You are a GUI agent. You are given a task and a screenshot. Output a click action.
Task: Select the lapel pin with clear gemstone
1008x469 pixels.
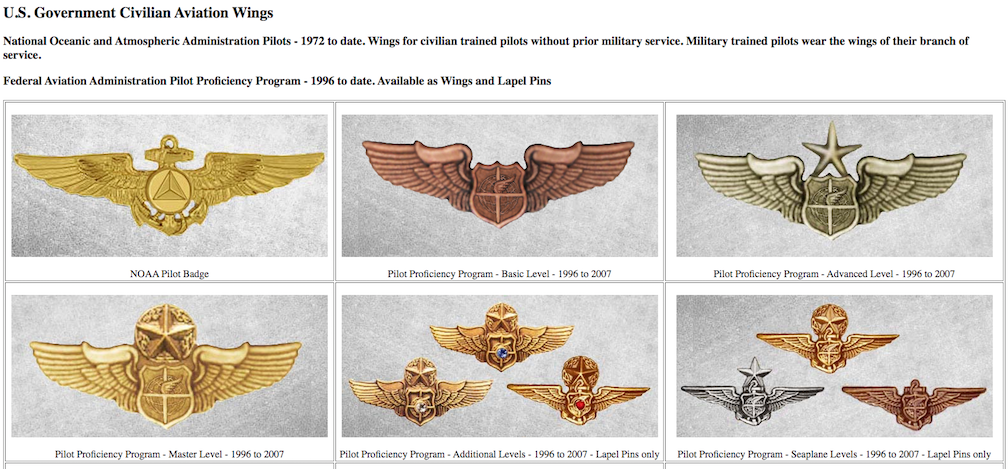click(x=421, y=392)
